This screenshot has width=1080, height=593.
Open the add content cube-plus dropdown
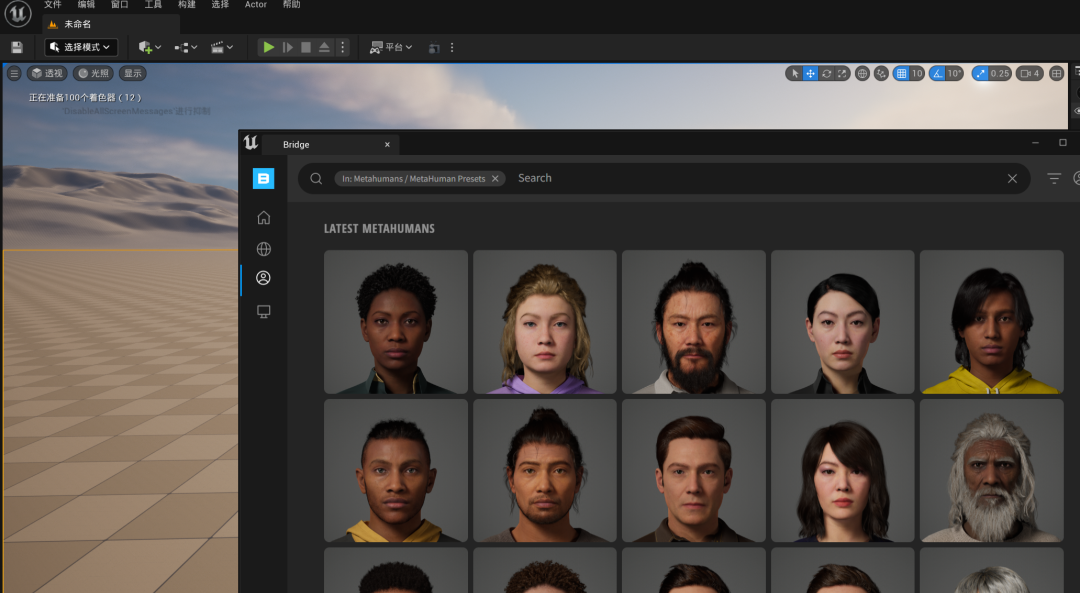149,48
